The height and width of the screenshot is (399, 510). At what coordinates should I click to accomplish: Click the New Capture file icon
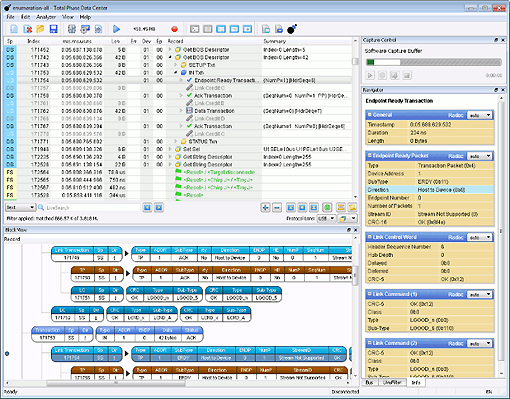[14, 29]
